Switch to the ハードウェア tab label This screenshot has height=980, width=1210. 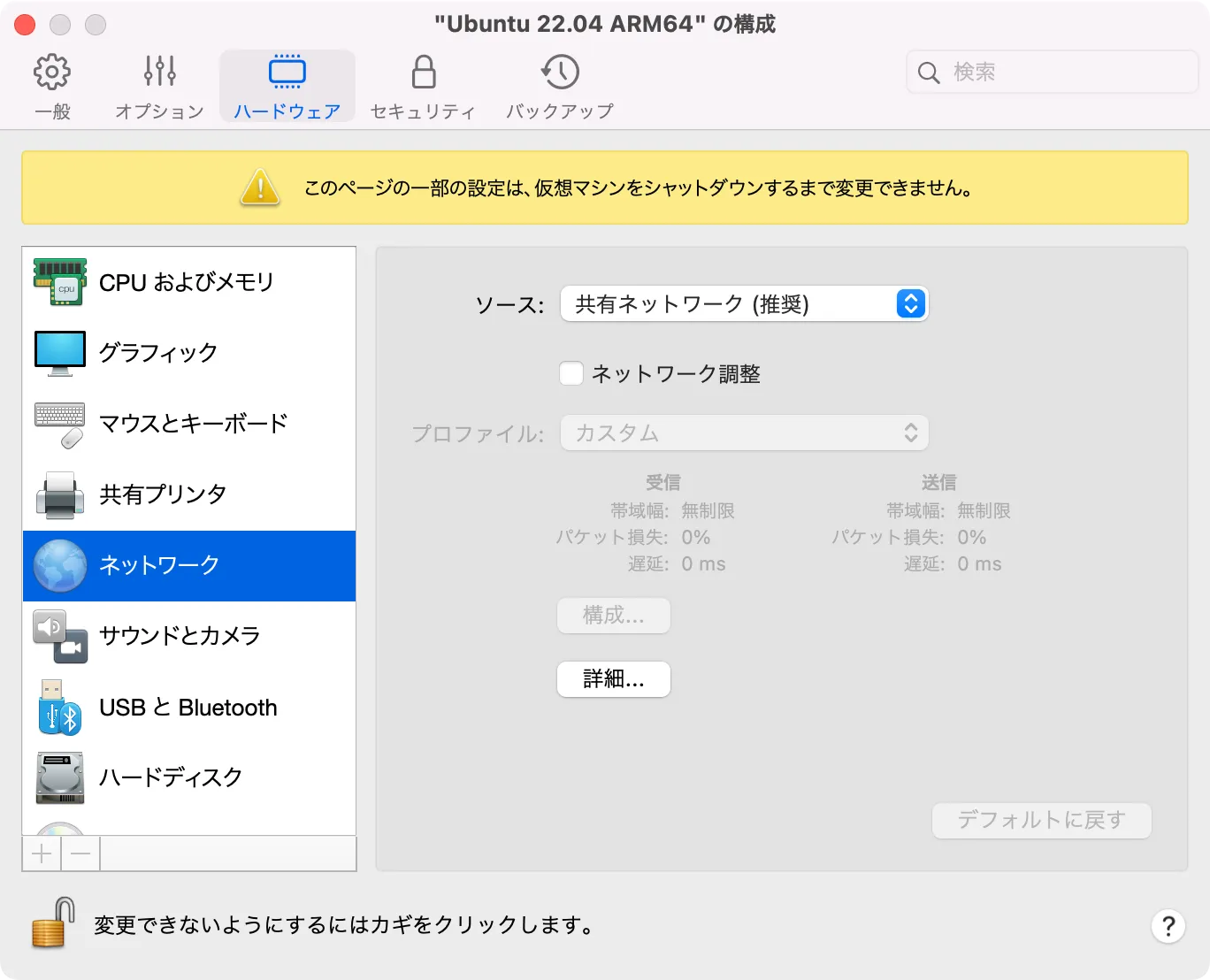coord(287,111)
